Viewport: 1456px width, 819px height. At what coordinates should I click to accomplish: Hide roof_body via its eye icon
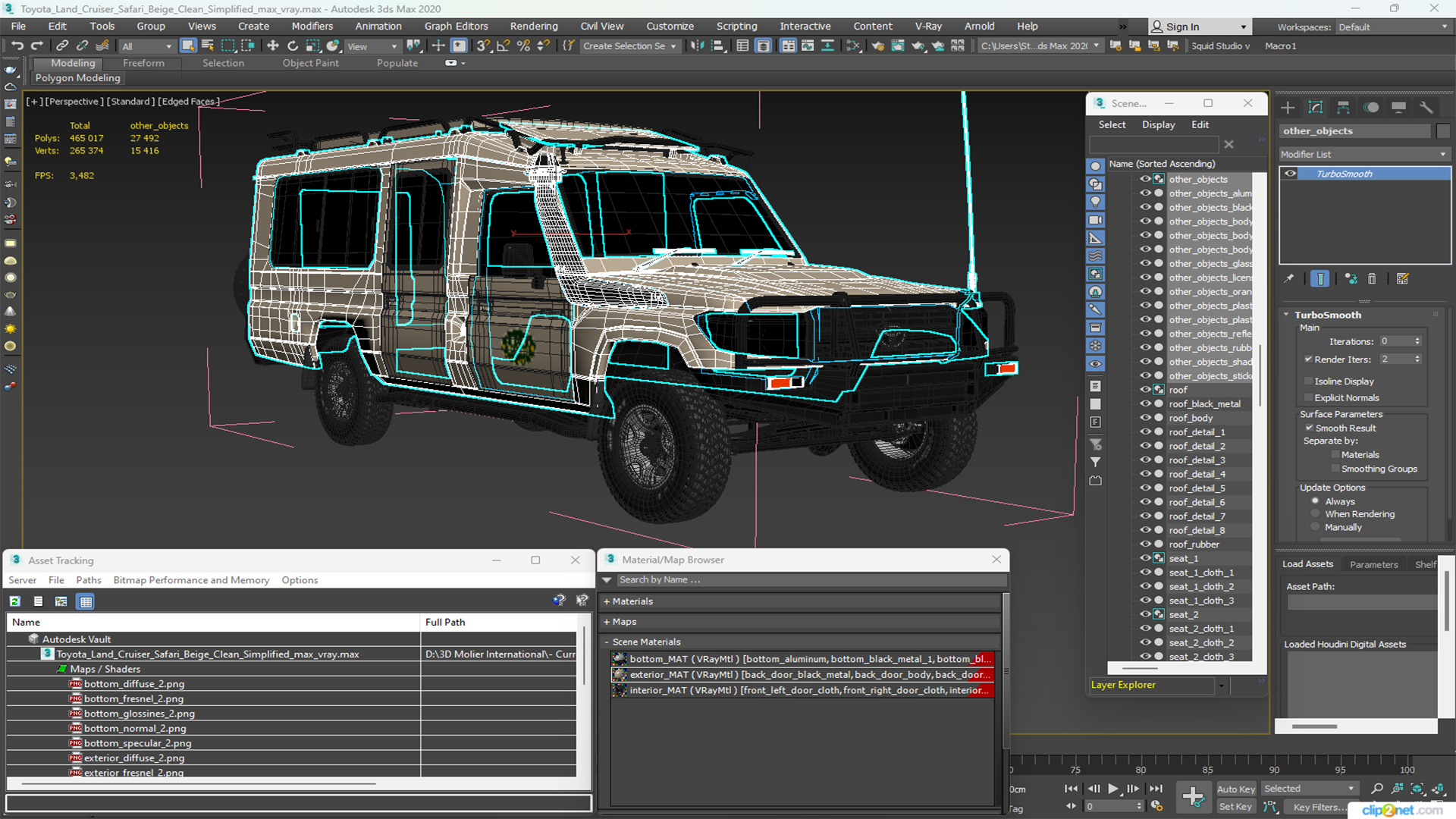coord(1145,418)
